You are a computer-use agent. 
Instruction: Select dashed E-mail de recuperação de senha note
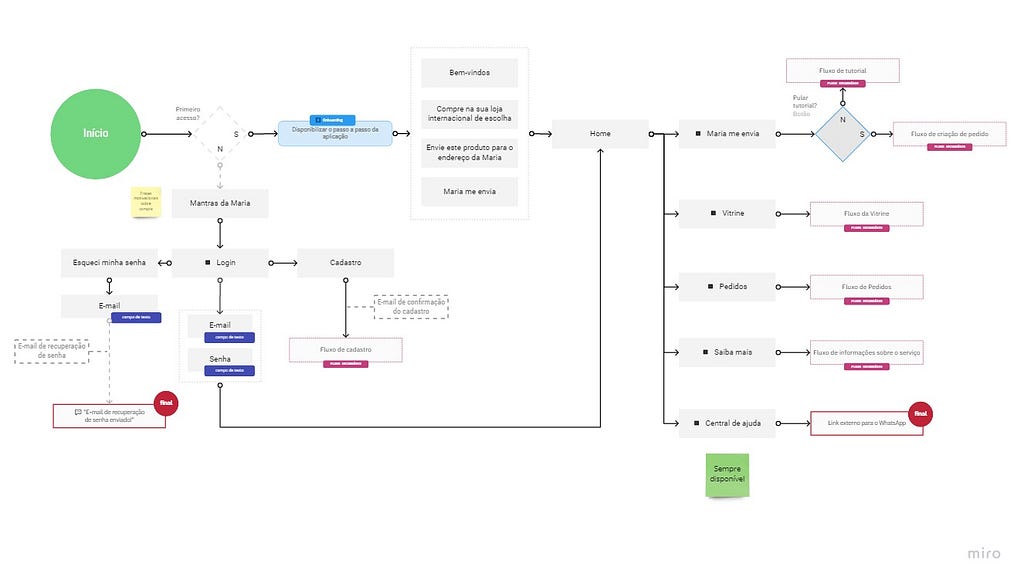tap(52, 351)
